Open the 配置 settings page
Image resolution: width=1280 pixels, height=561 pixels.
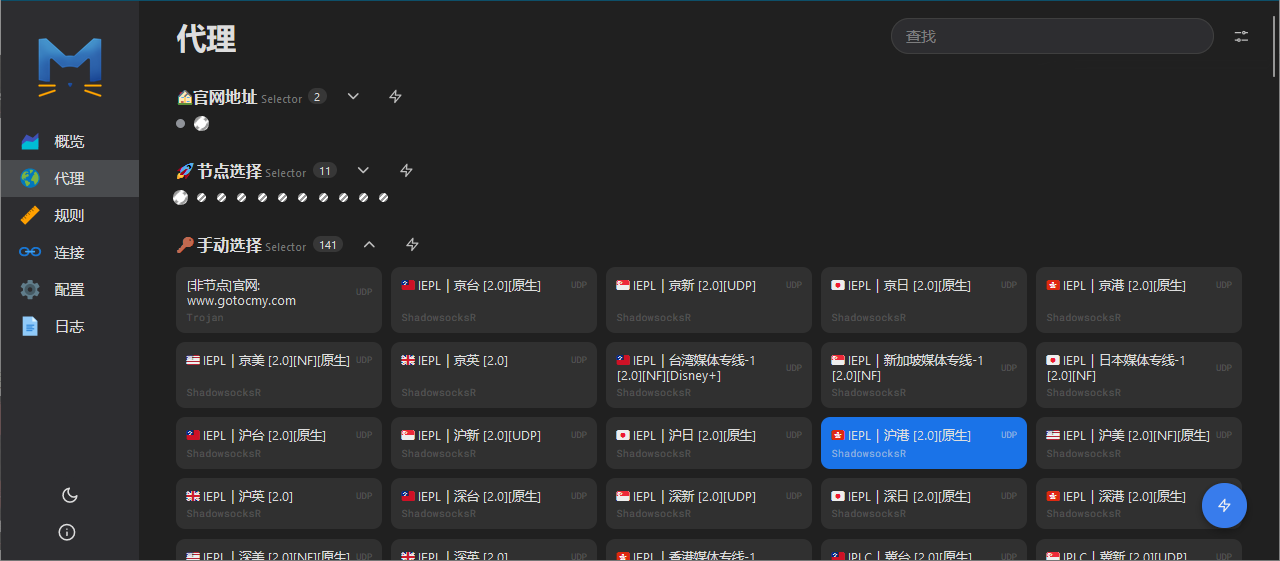coord(69,289)
